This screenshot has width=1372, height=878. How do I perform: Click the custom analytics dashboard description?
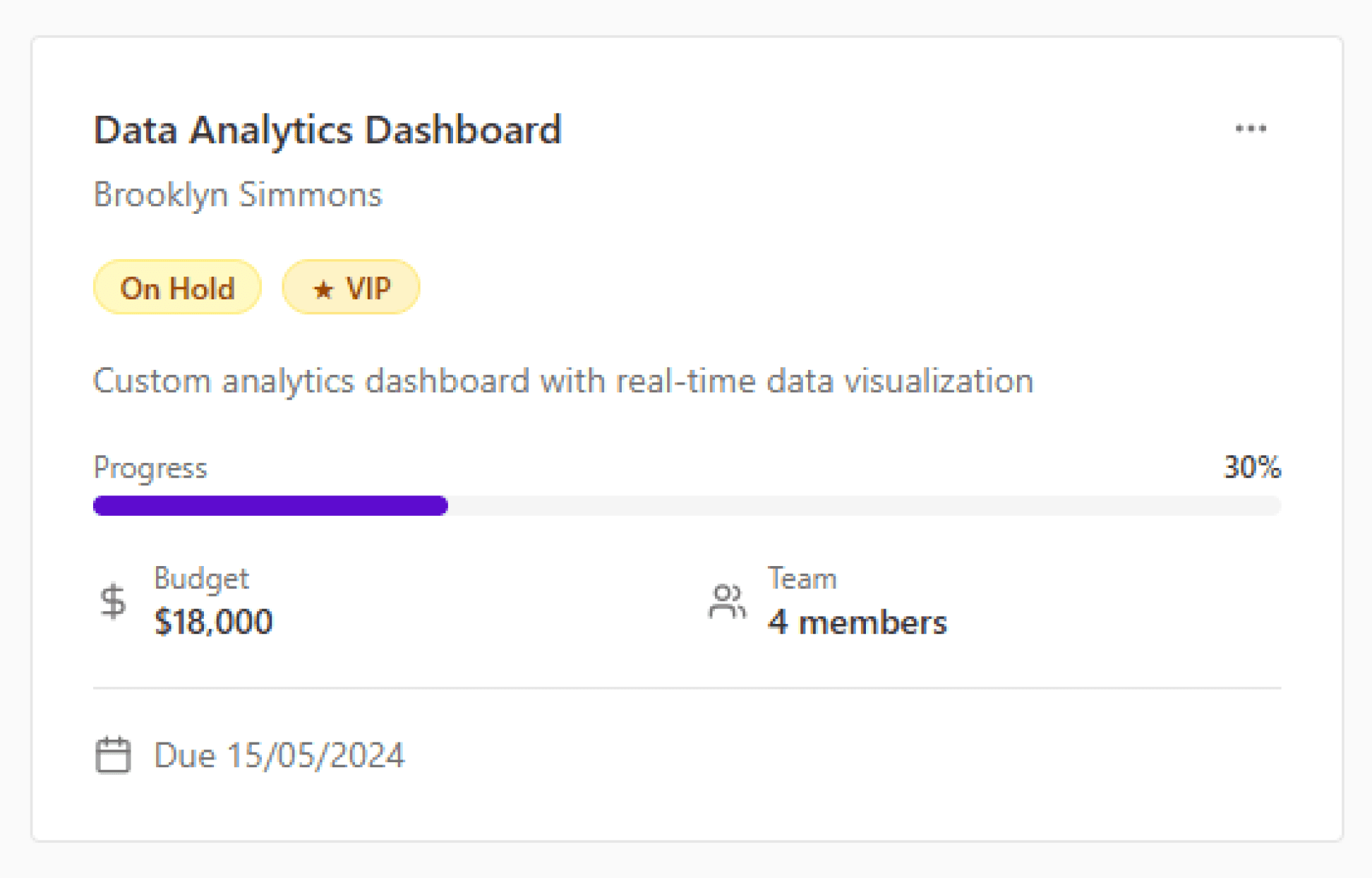(563, 381)
